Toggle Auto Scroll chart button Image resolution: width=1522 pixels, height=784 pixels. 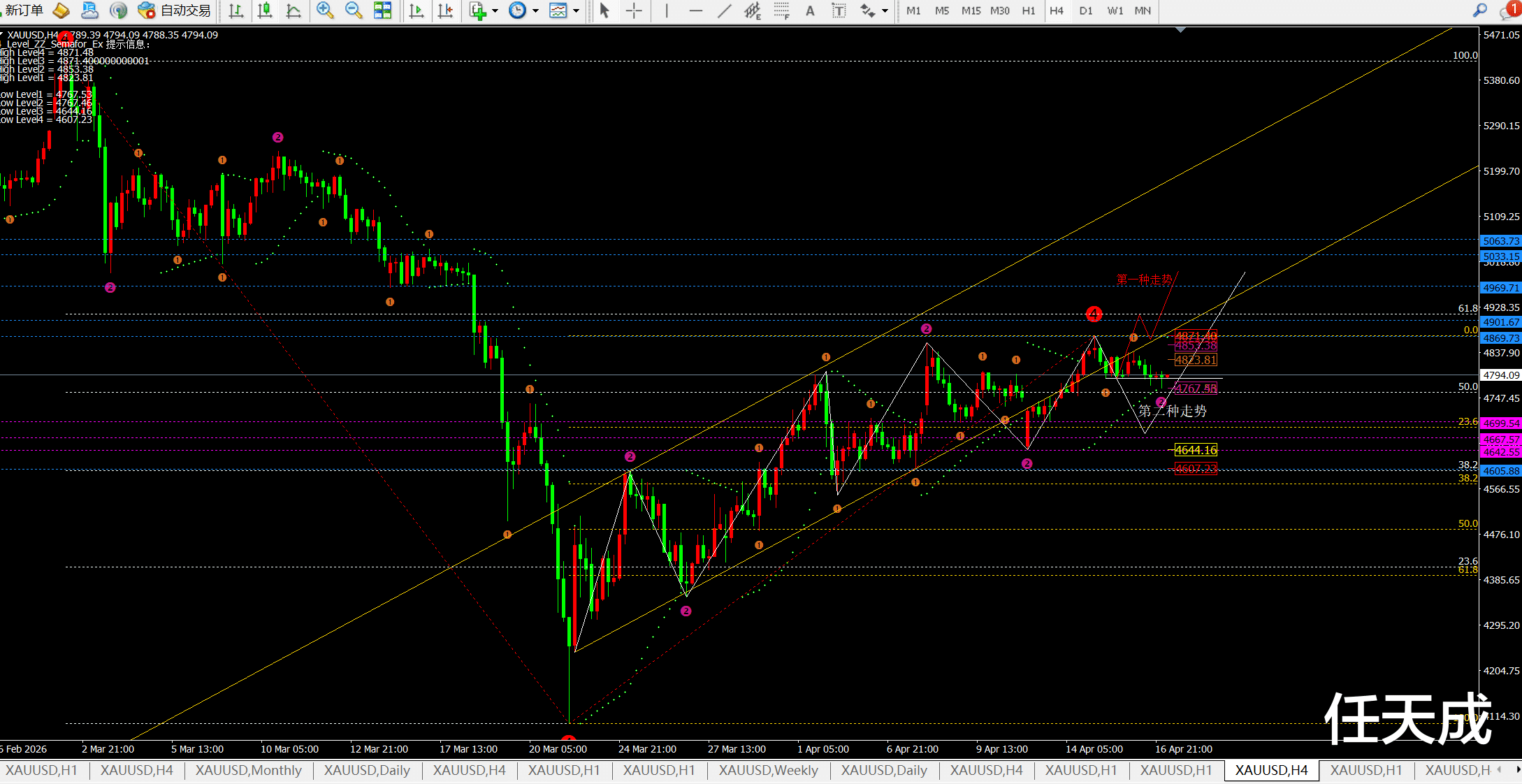pyautogui.click(x=416, y=10)
